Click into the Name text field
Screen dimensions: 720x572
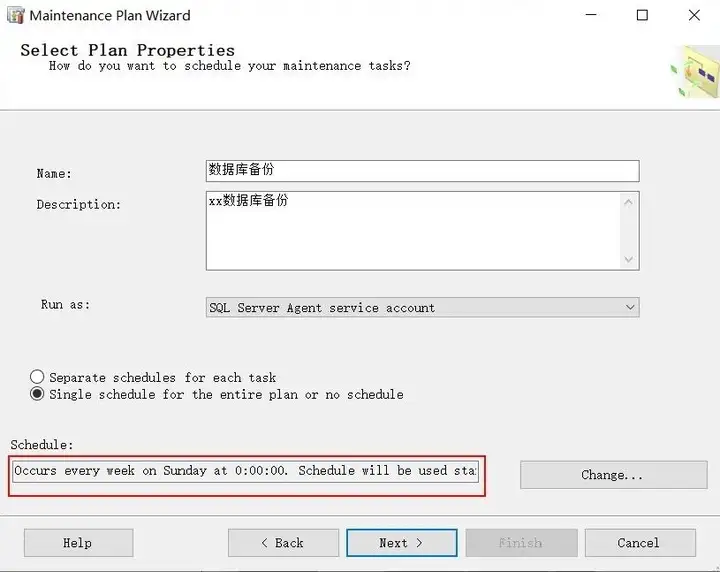(x=421, y=171)
